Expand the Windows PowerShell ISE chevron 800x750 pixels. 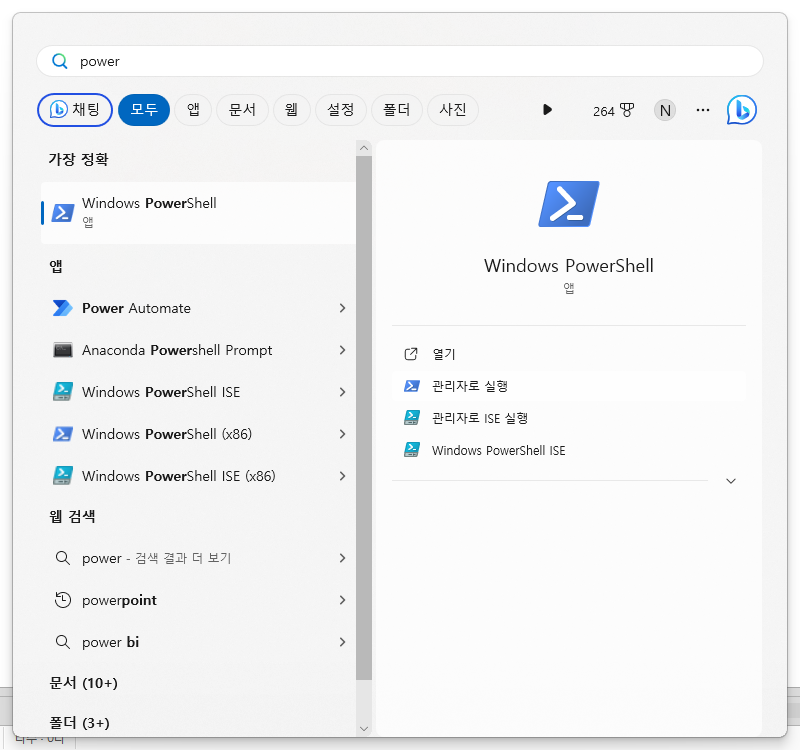pos(342,392)
